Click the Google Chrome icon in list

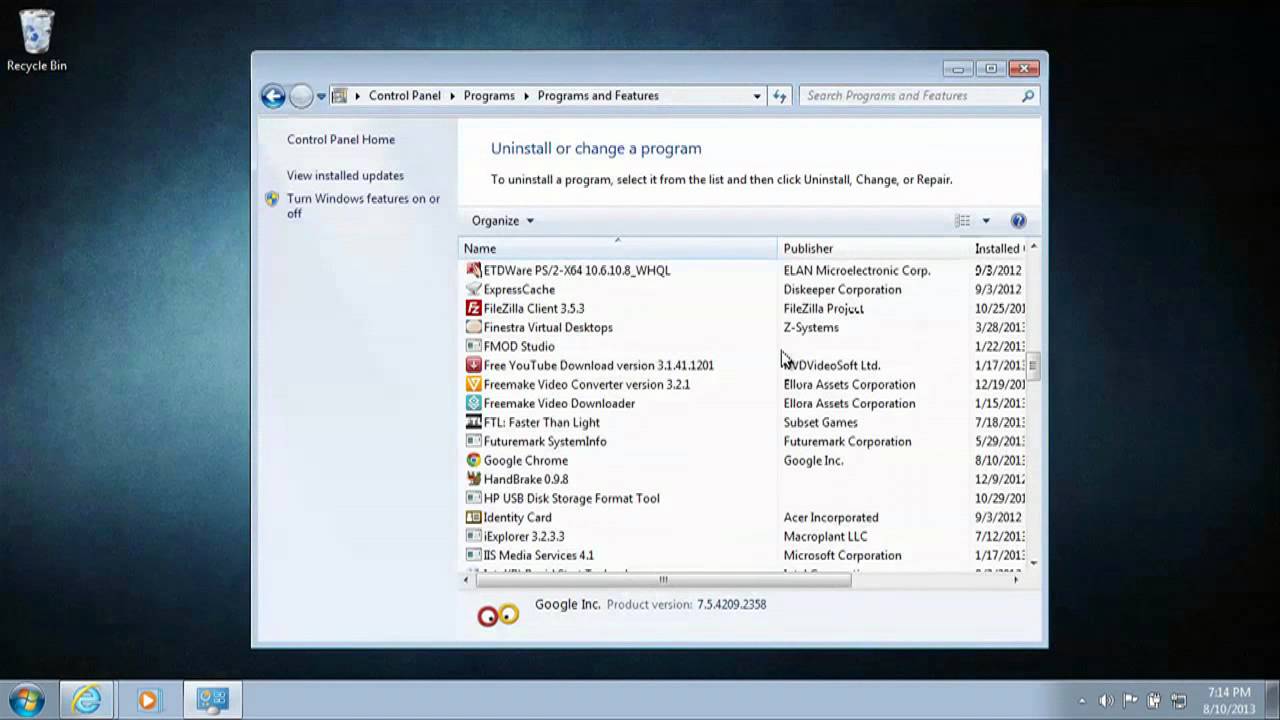tap(473, 460)
